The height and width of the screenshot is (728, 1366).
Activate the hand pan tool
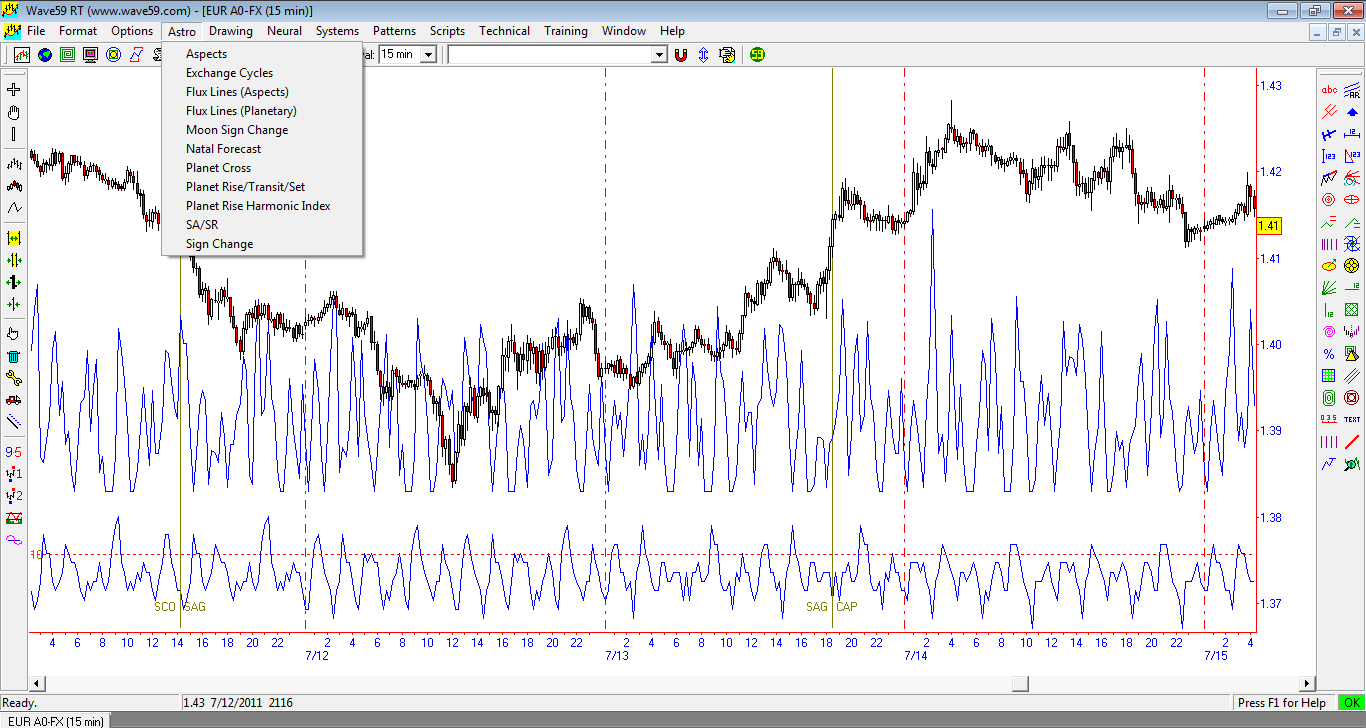[14, 112]
